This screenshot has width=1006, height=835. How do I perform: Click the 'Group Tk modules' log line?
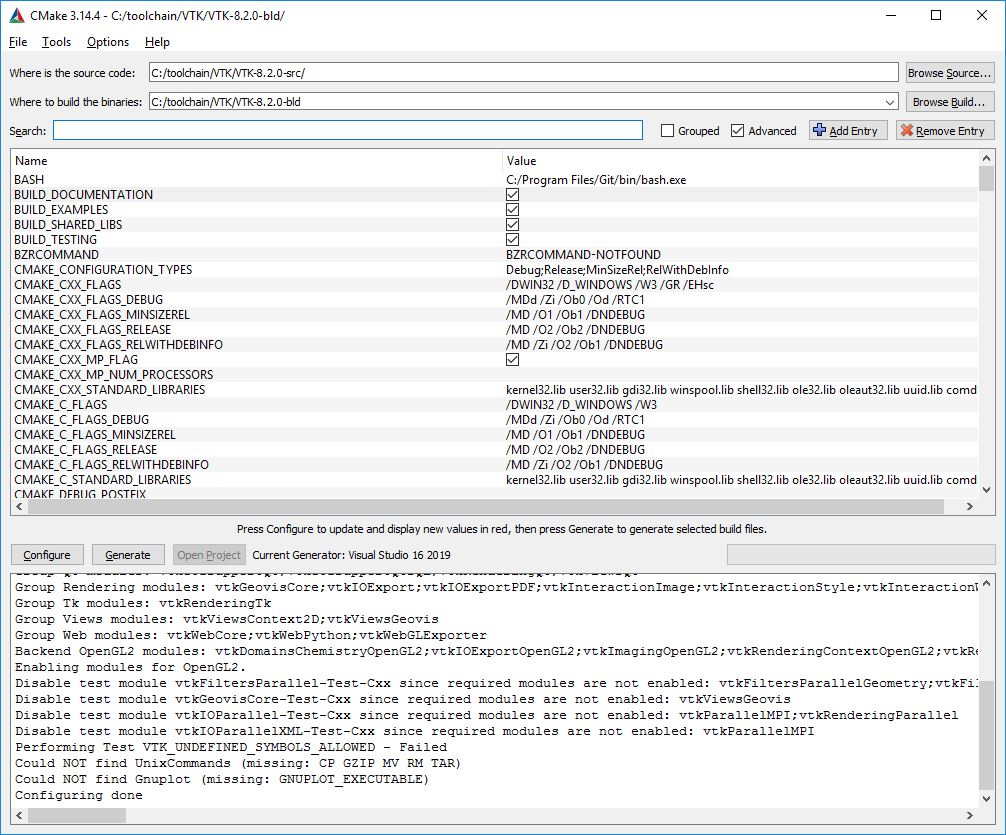pyautogui.click(x=143, y=603)
